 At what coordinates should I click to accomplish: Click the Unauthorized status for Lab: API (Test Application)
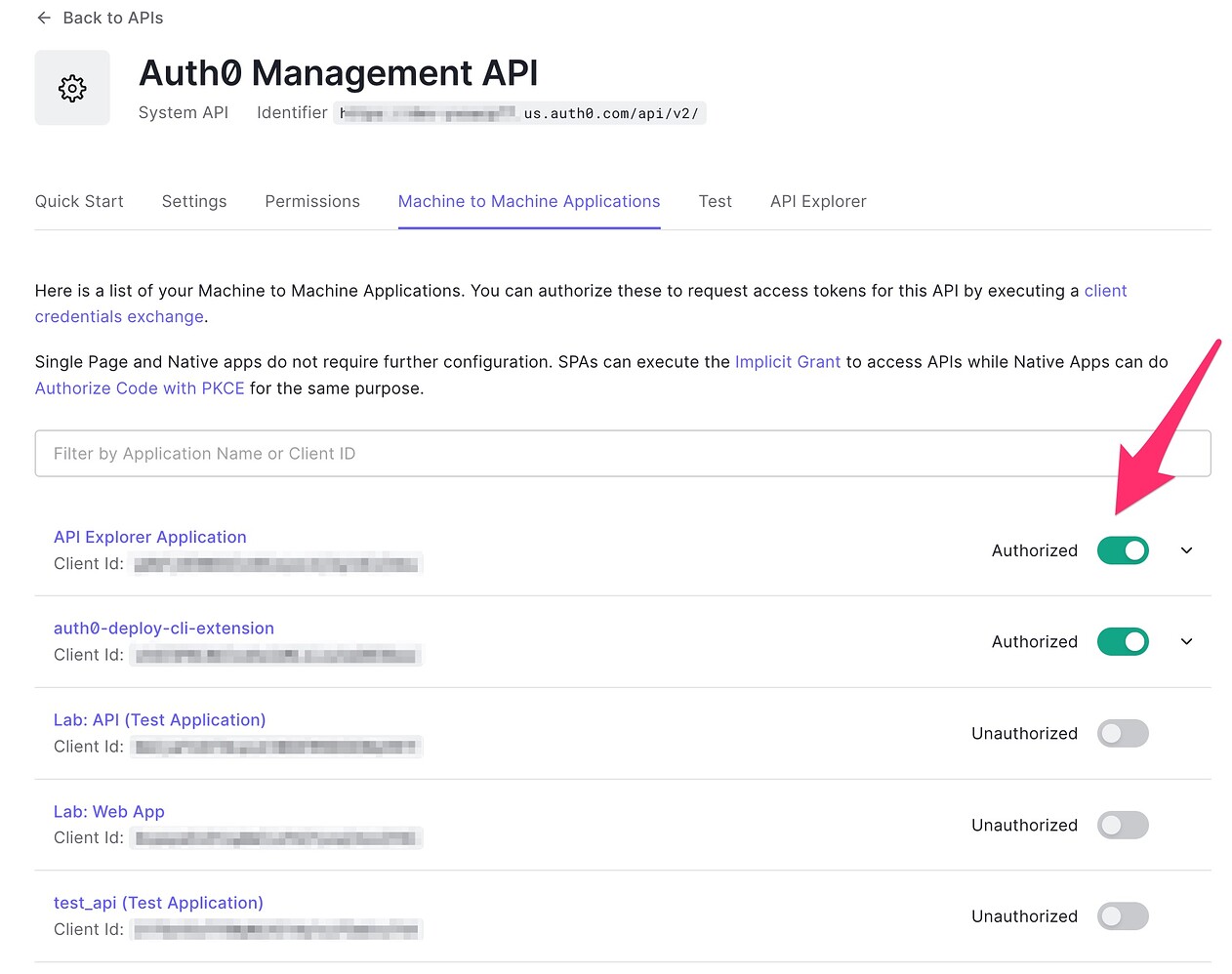coord(1025,734)
